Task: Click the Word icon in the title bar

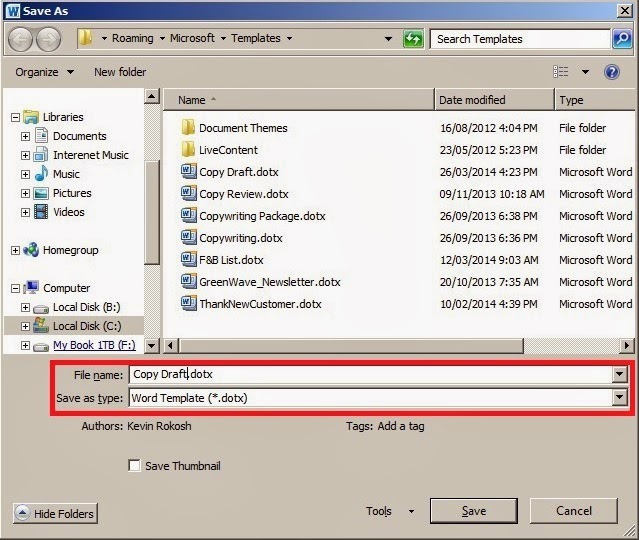Action: pos(13,11)
